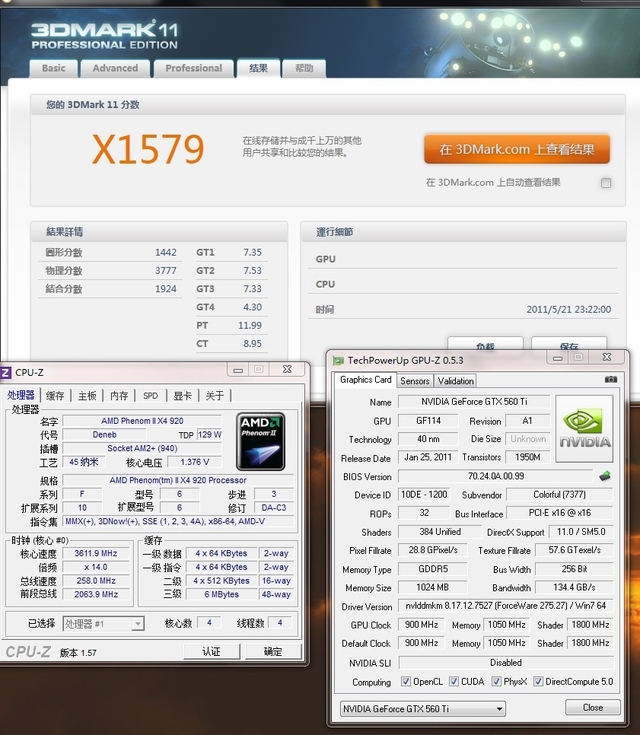640x735 pixels.
Task: Click the GT4 result 4.30
Action: (252, 308)
